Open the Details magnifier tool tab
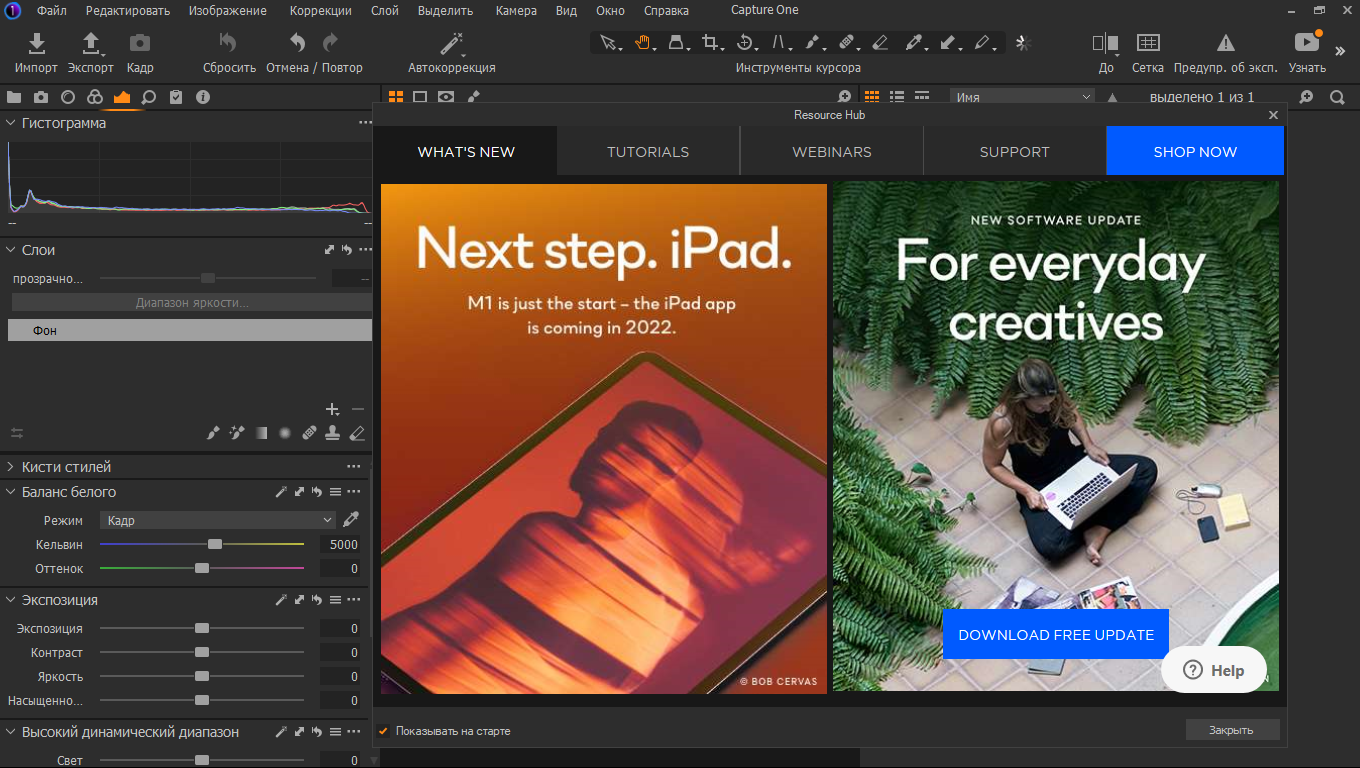The image size is (1360, 768). click(x=149, y=97)
